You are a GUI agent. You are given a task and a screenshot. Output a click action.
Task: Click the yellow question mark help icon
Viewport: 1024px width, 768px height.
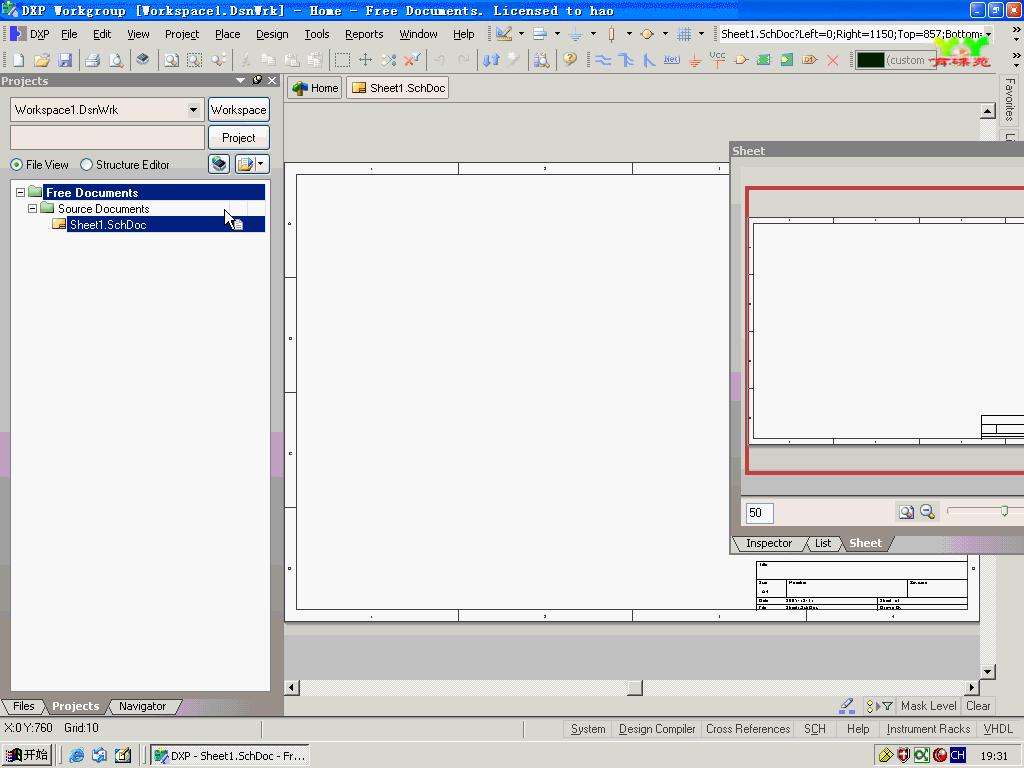[x=570, y=60]
